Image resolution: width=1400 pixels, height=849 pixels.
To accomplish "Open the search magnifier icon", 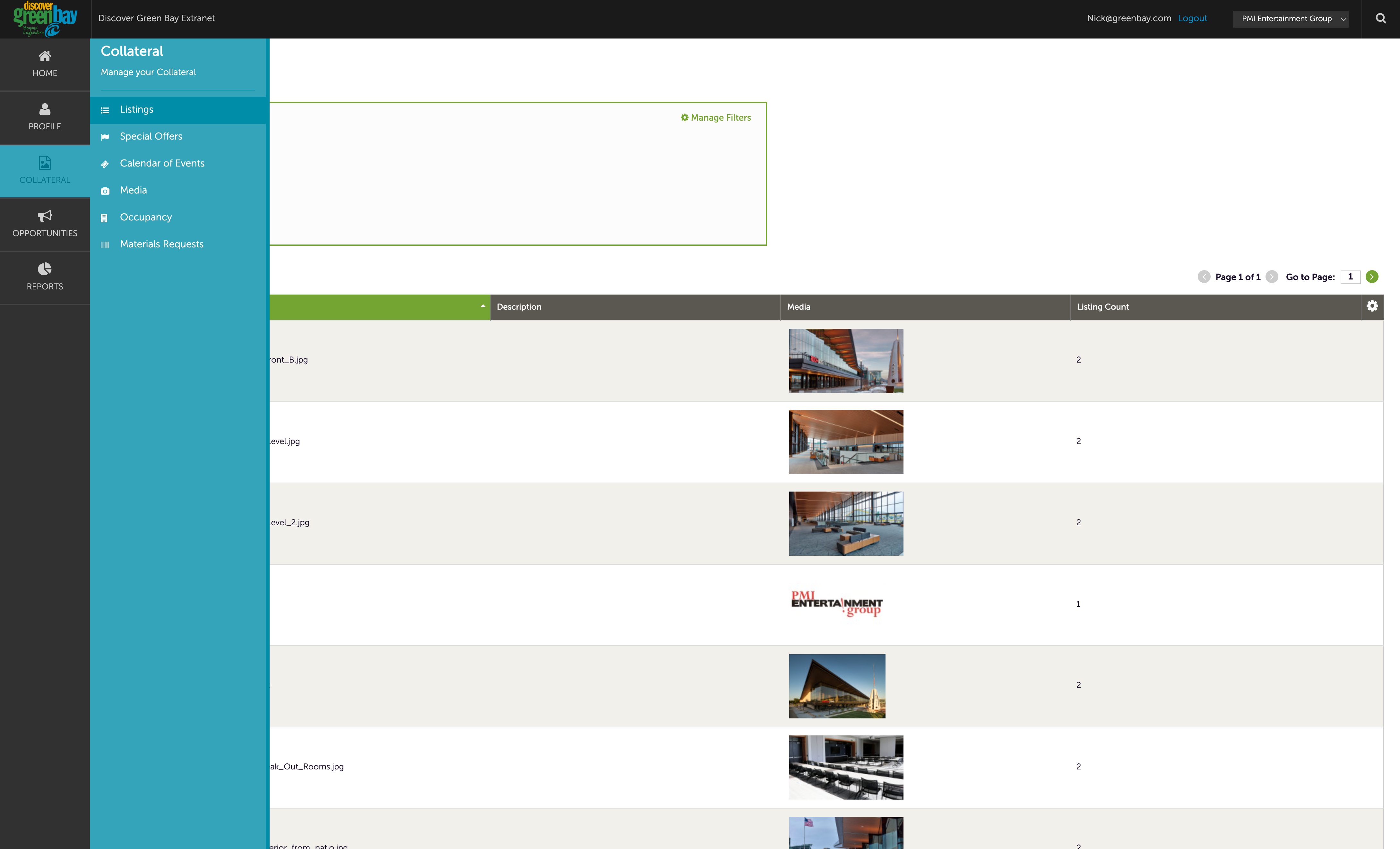I will (1381, 18).
